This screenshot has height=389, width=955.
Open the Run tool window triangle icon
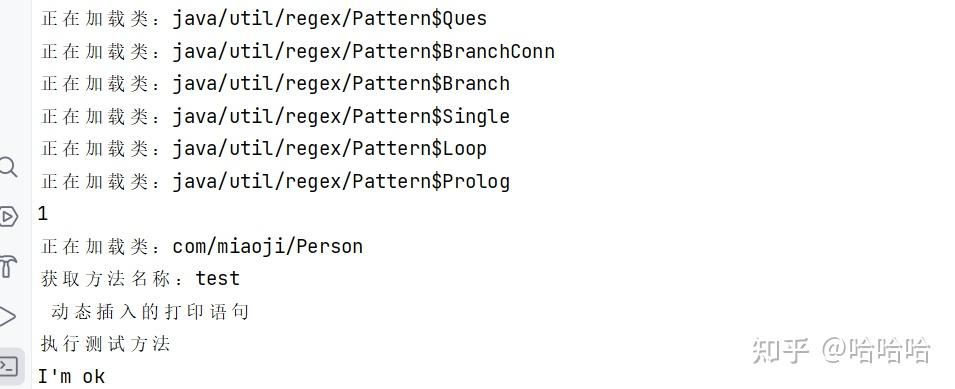click(7, 317)
